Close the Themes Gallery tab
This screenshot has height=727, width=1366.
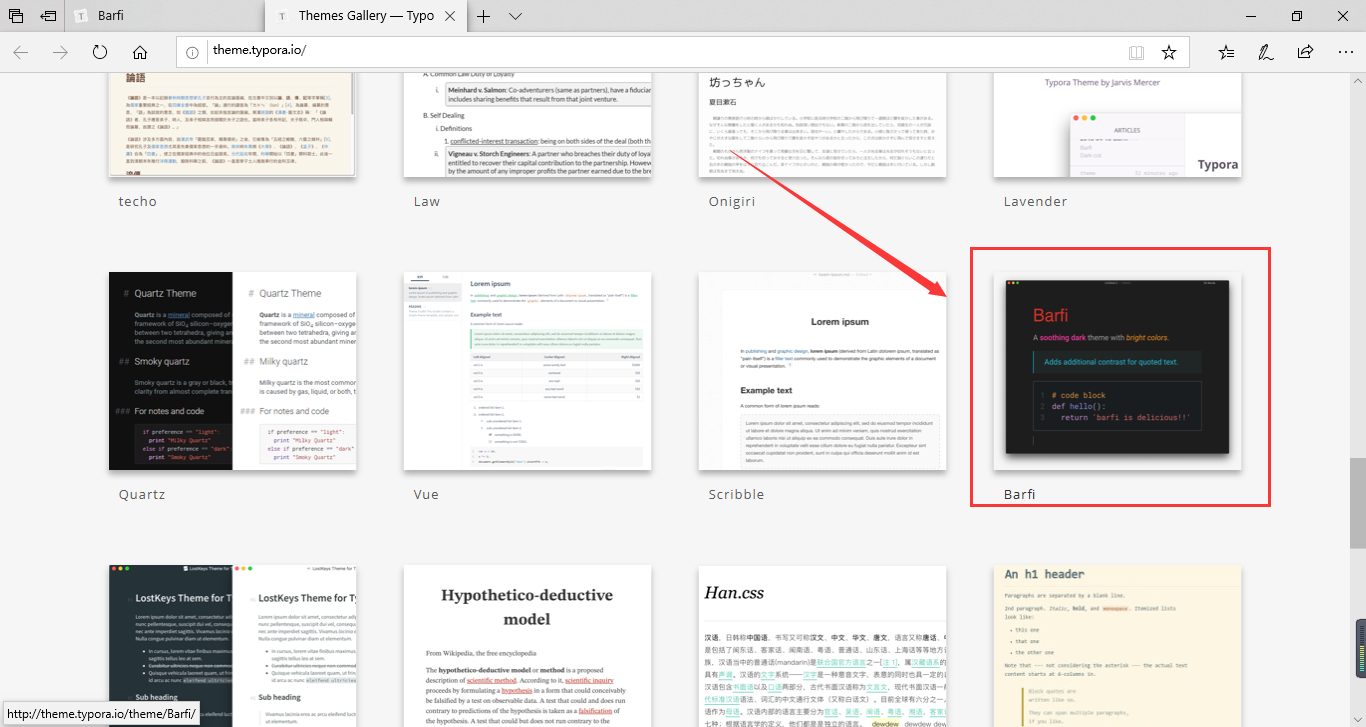coord(452,16)
